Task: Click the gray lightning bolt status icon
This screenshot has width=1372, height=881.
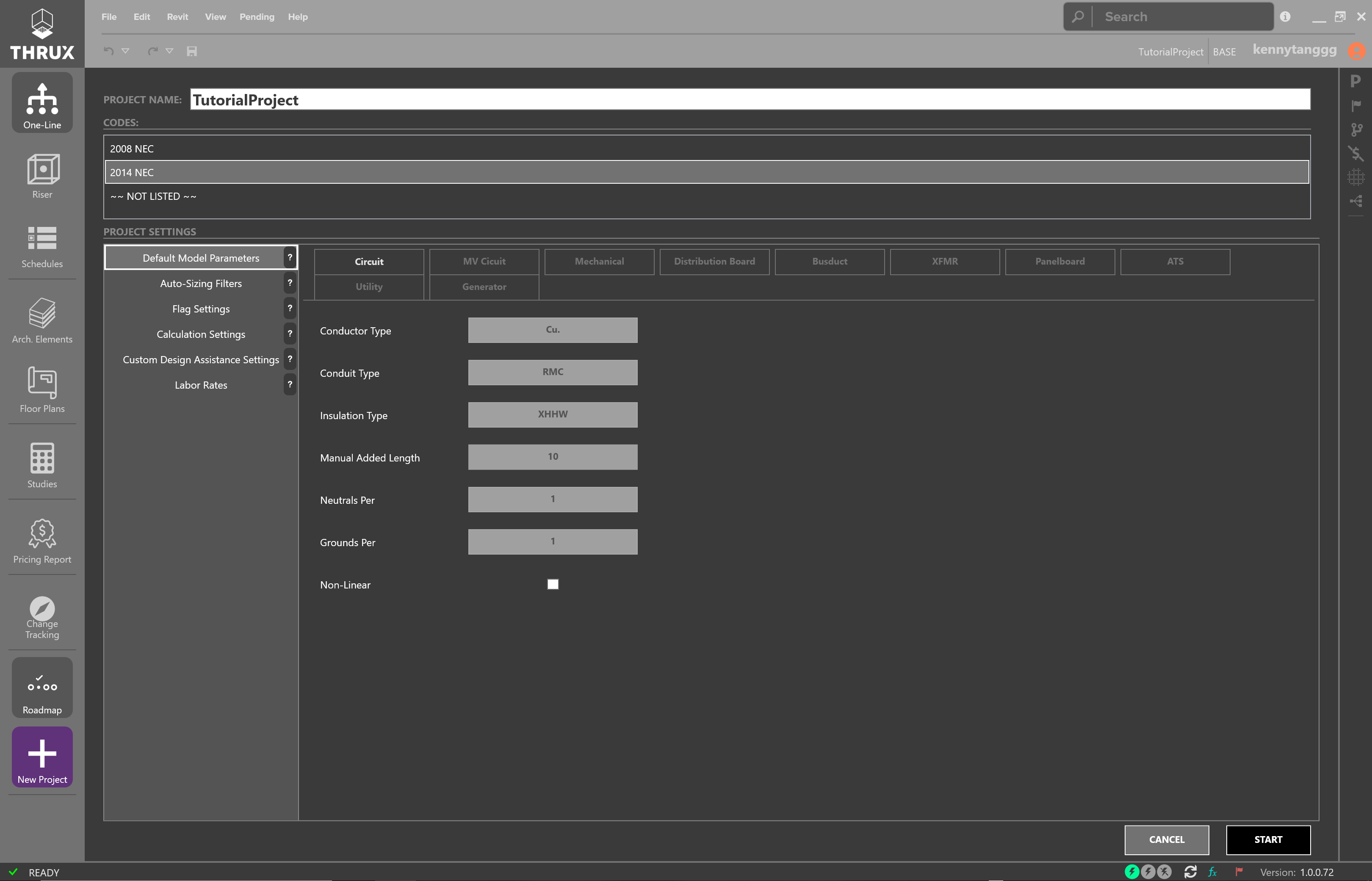Action: click(1148, 872)
